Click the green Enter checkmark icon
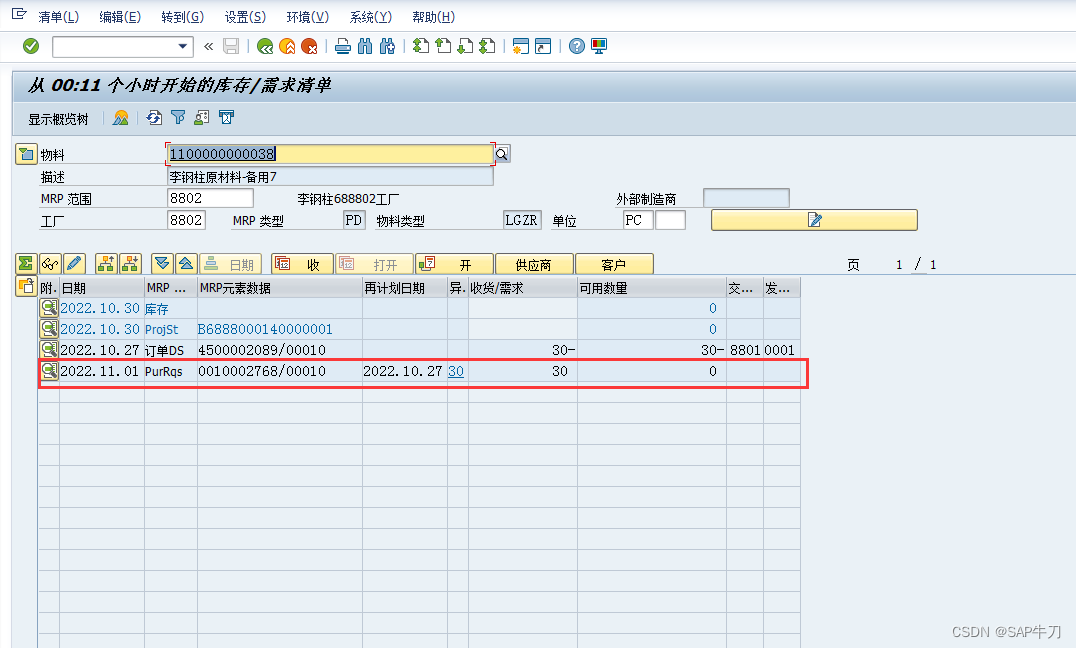Image resolution: width=1076 pixels, height=648 pixels. coord(31,46)
